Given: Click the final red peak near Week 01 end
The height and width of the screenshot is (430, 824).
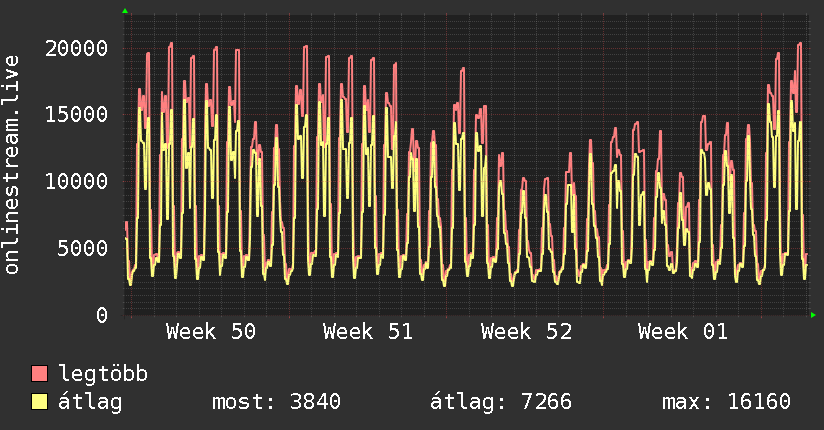Looking at the screenshot, I should point(799,45).
